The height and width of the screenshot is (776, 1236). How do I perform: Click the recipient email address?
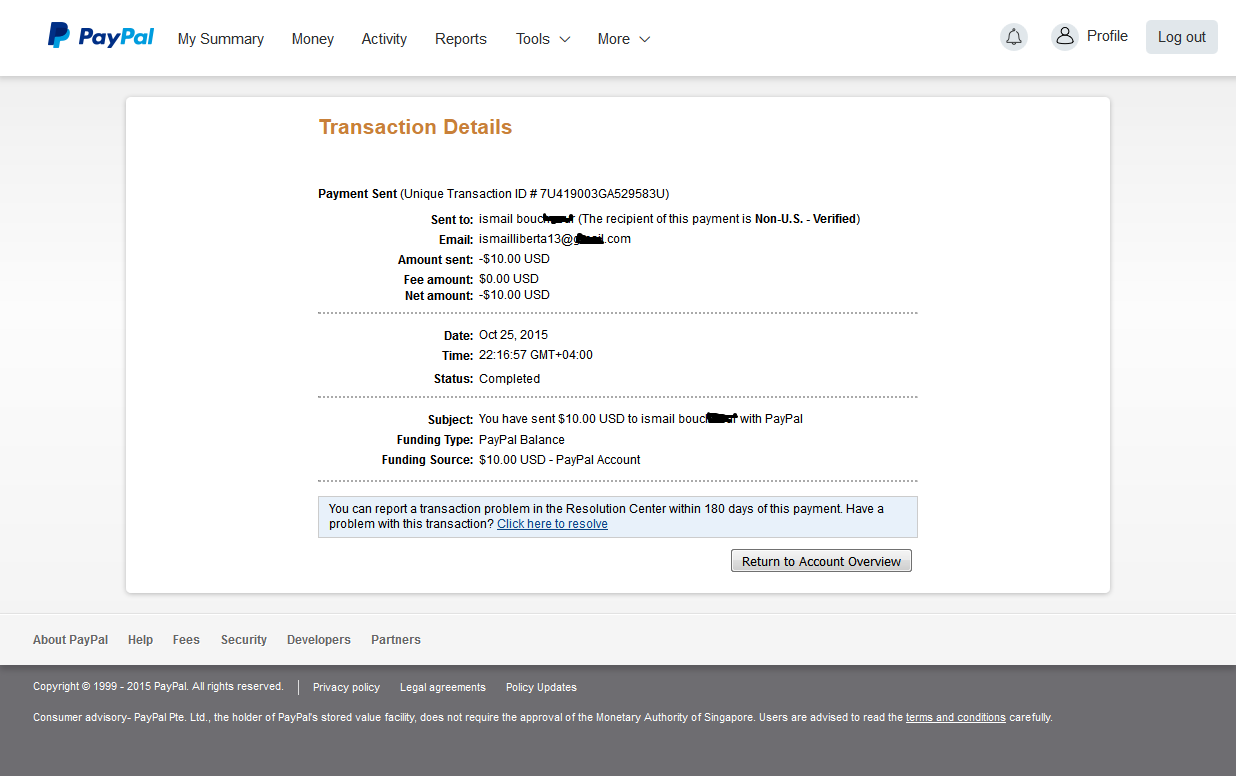(555, 239)
